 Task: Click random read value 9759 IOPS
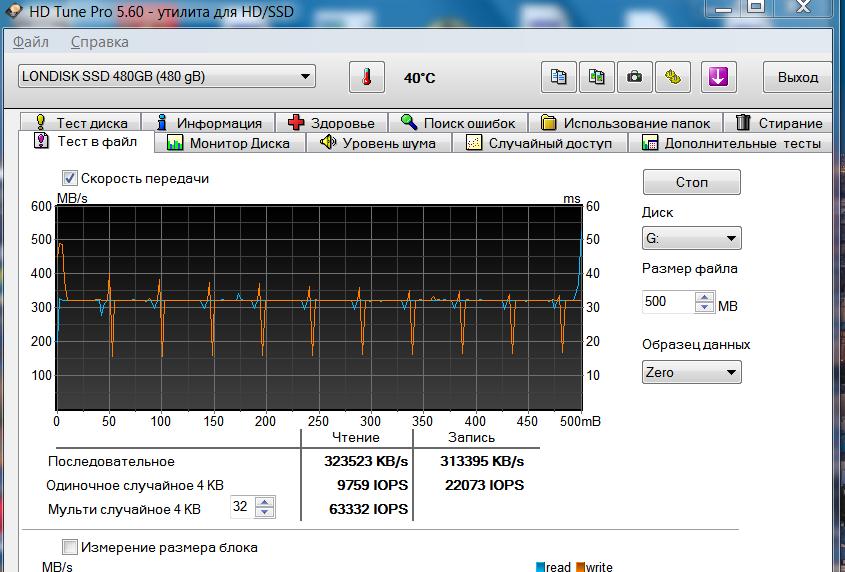click(372, 485)
